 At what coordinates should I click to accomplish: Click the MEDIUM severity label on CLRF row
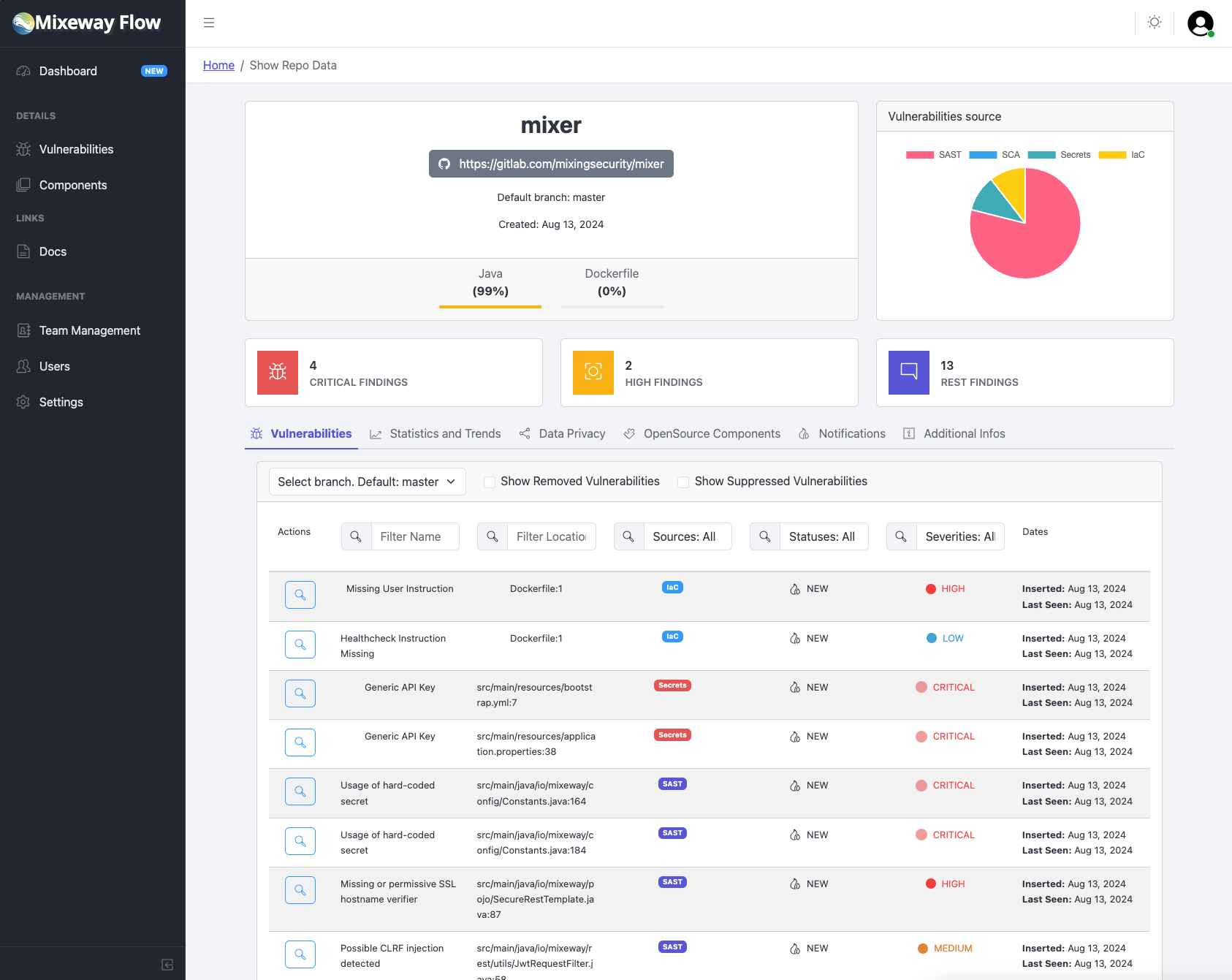[953, 948]
